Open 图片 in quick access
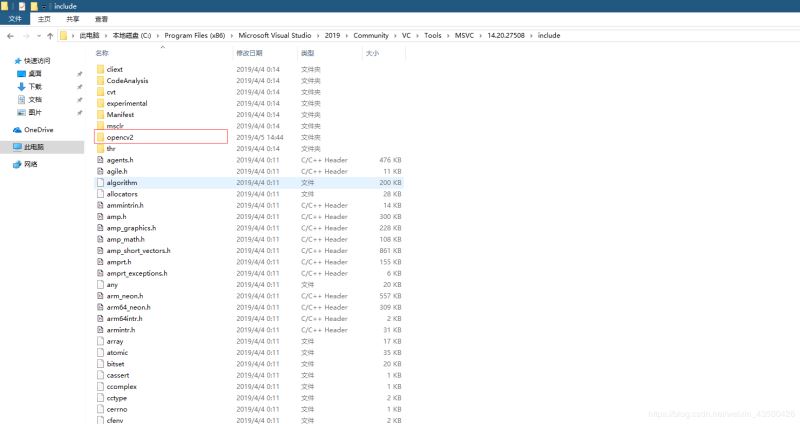This screenshot has width=800, height=424. point(35,112)
